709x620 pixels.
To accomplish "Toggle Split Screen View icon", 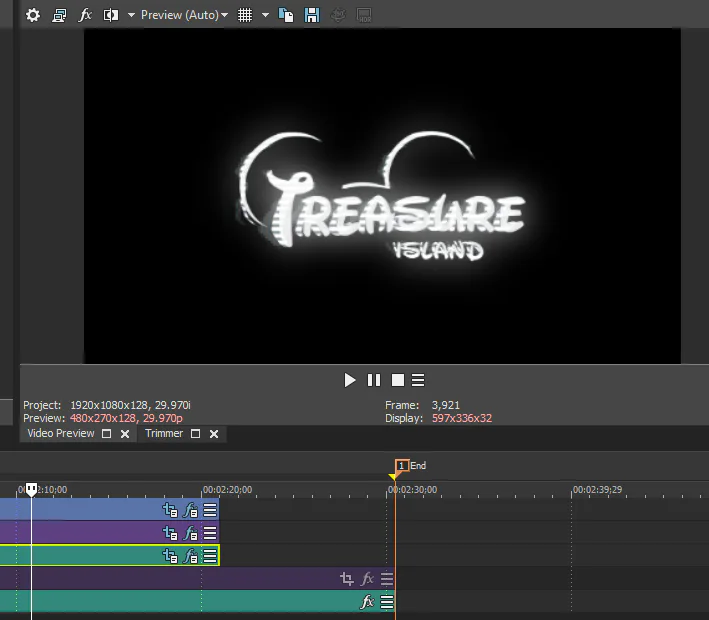I will [x=111, y=15].
